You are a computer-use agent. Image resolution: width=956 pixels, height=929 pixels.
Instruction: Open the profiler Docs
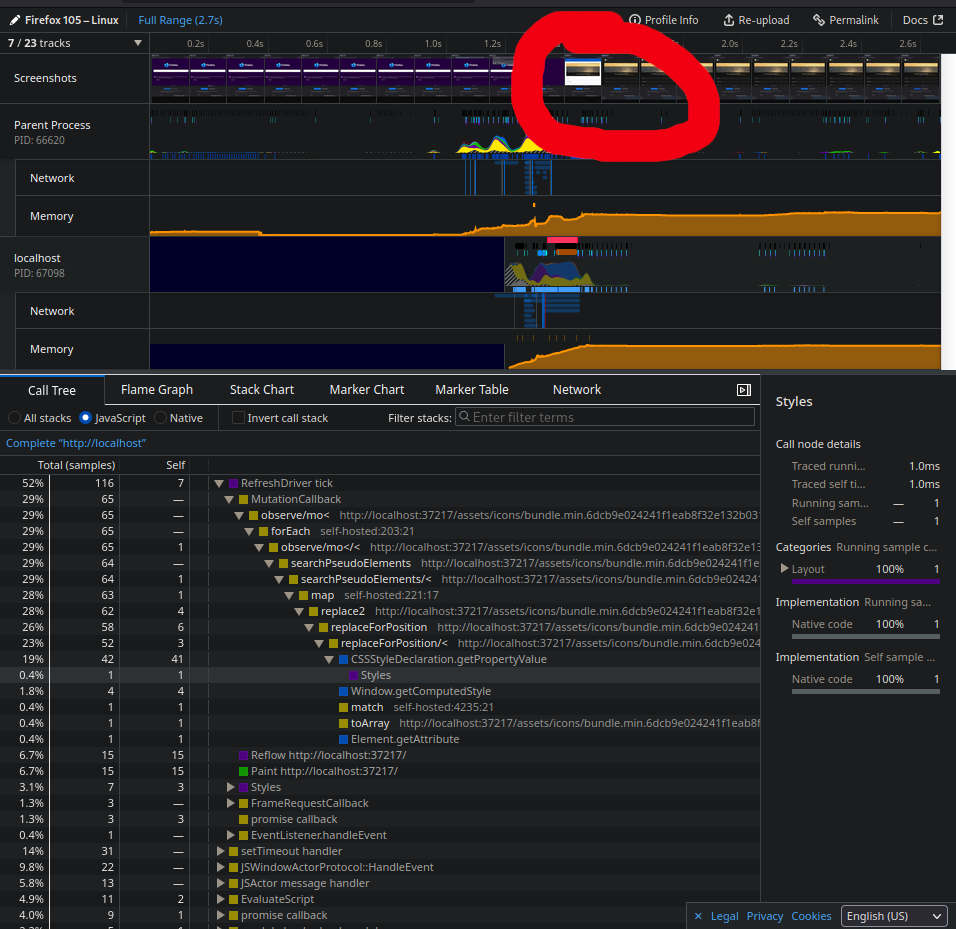coord(917,19)
